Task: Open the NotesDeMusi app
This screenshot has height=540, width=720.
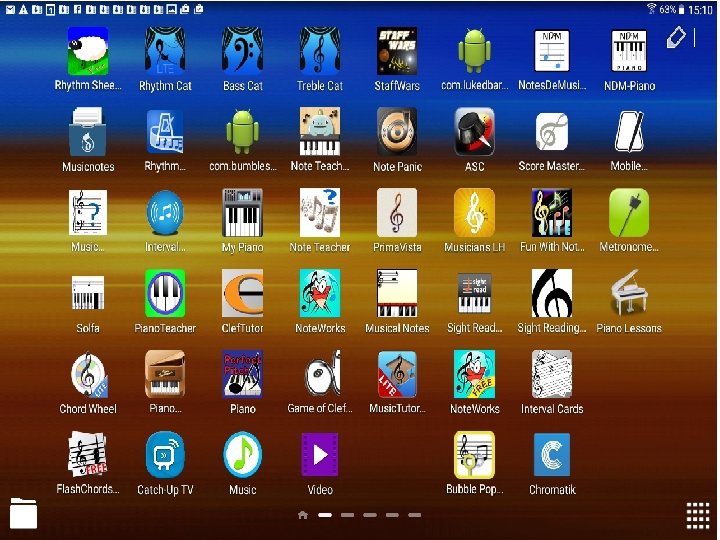Action: tap(551, 51)
